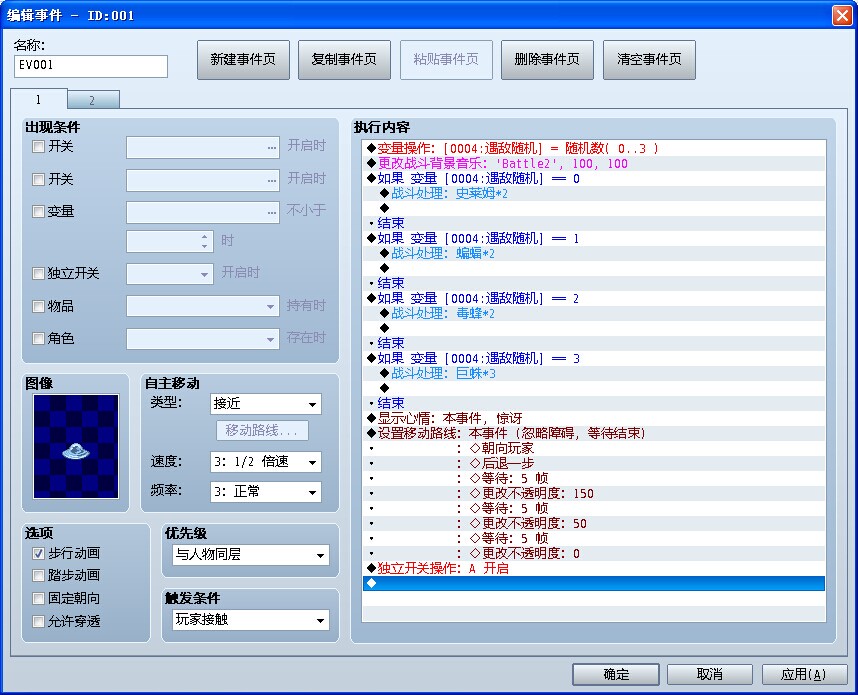
Task: Check the 固定朝向 option
Action: click(x=38, y=599)
